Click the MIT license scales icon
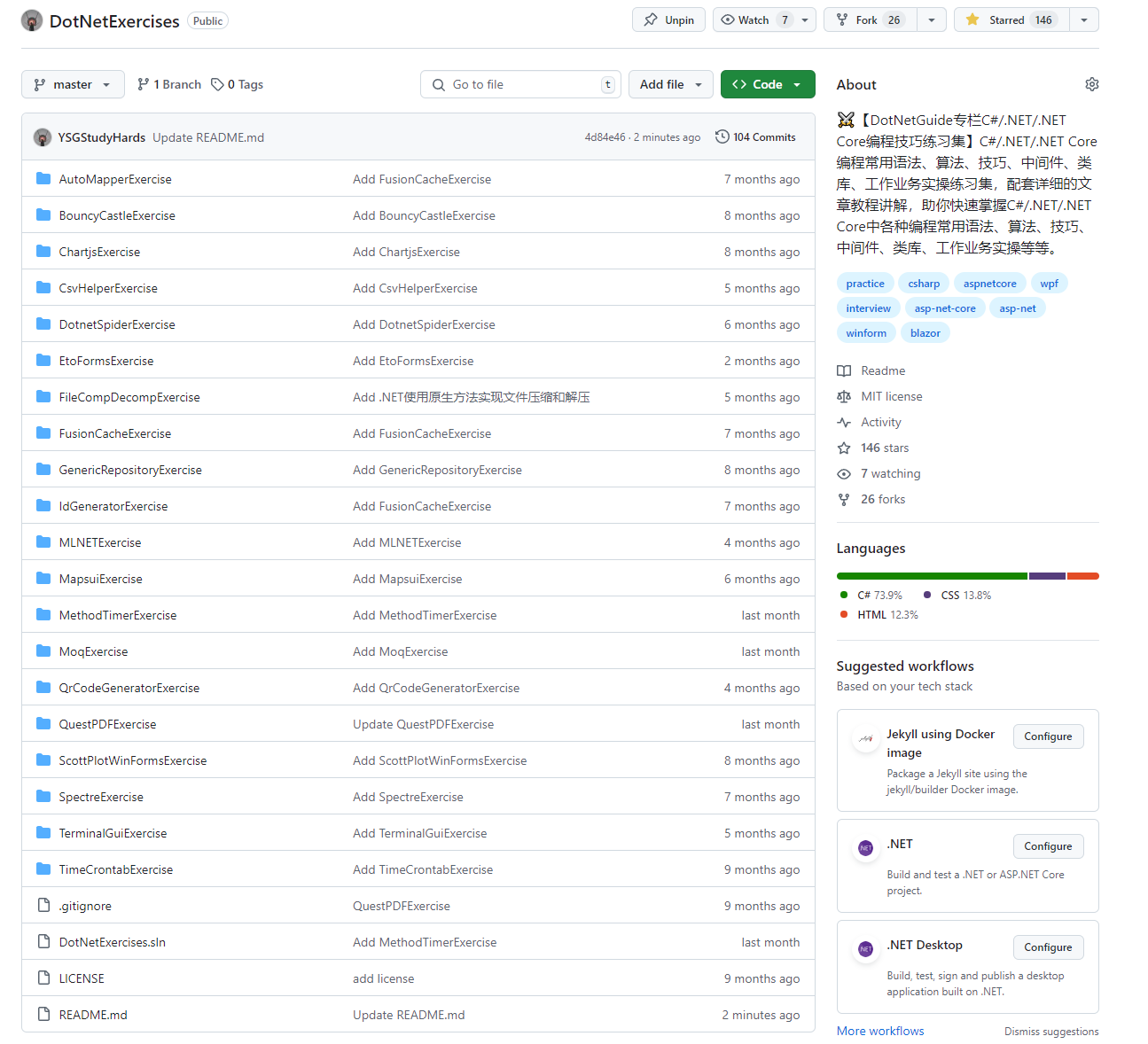This screenshot has height=1044, width=1148. coord(844,396)
